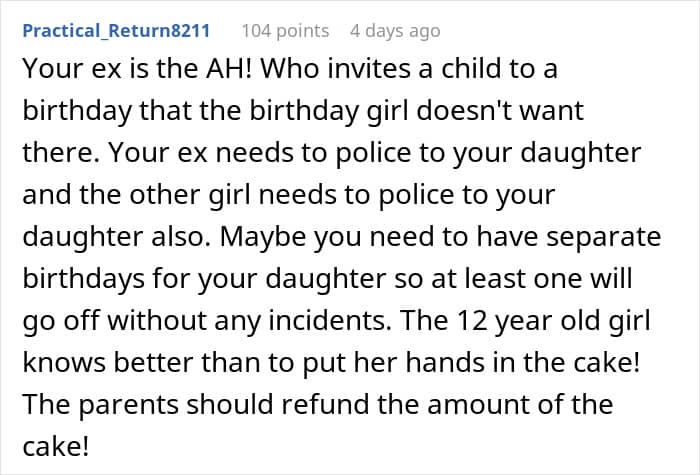Open the Practical_Return8211 user profile
This screenshot has width=700, height=475.
pos(116,31)
